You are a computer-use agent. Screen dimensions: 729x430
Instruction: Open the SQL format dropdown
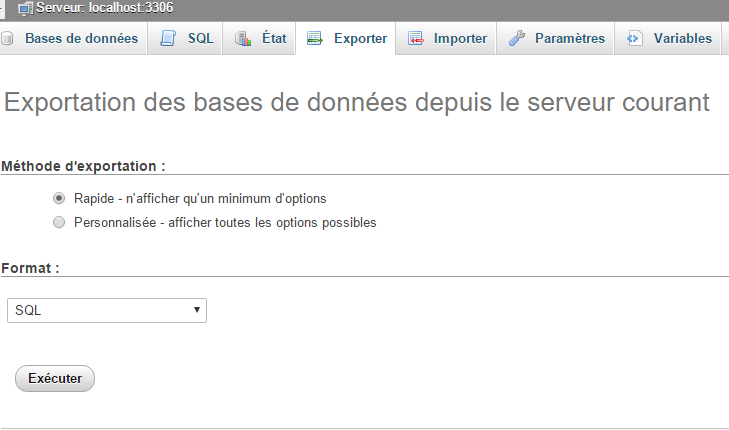[x=107, y=311]
